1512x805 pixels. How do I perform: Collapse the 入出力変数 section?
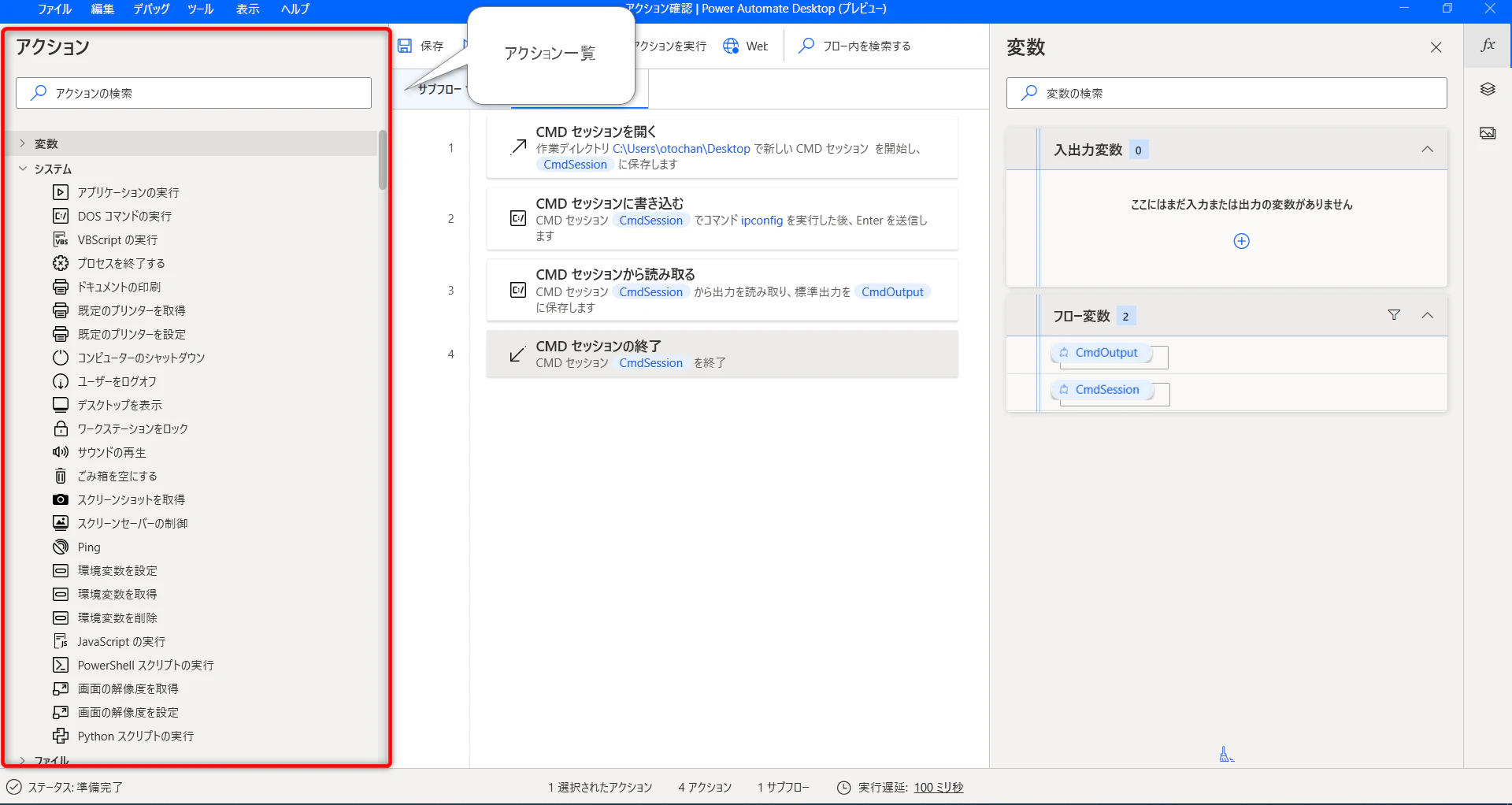[x=1427, y=150]
